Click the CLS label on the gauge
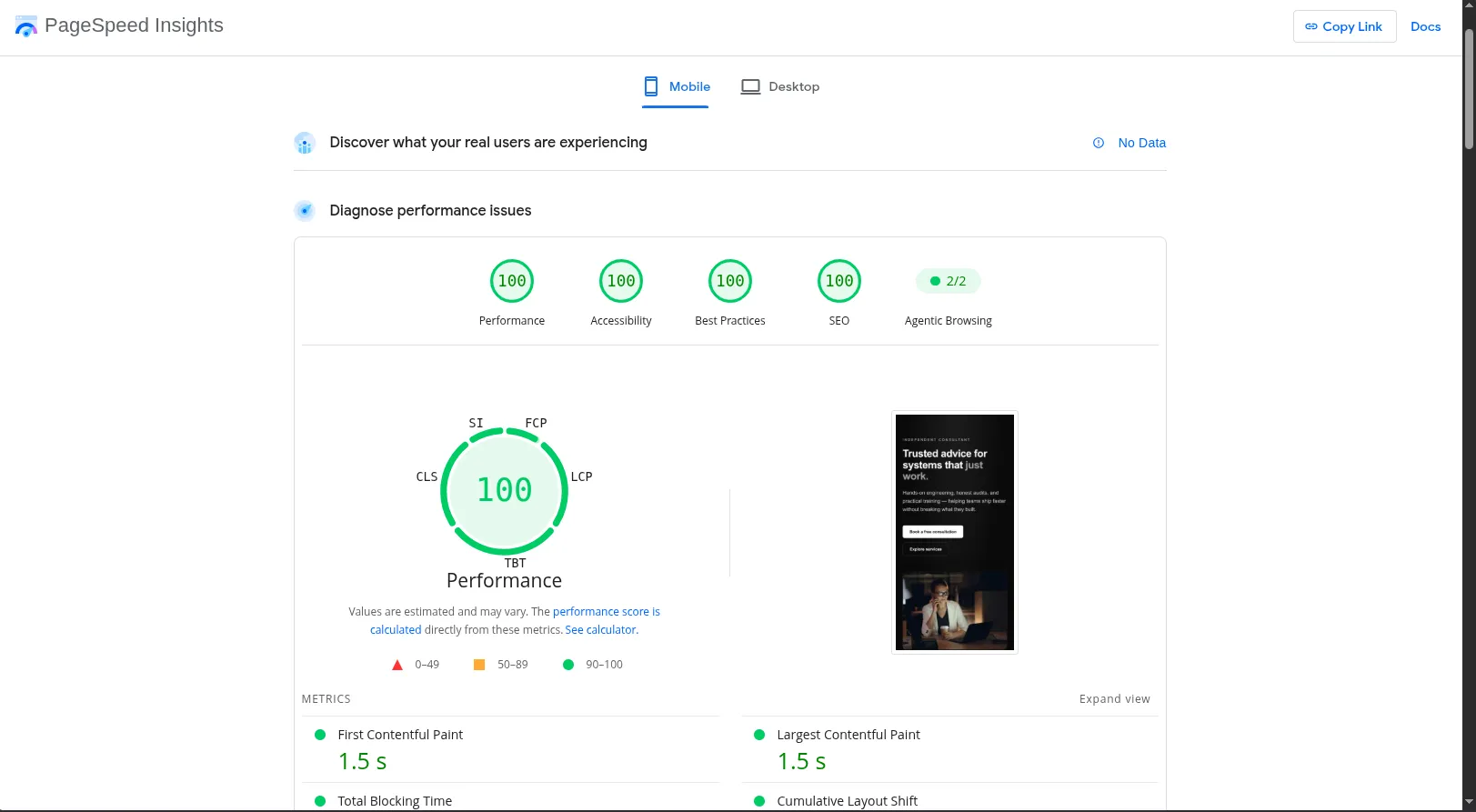 click(x=427, y=476)
